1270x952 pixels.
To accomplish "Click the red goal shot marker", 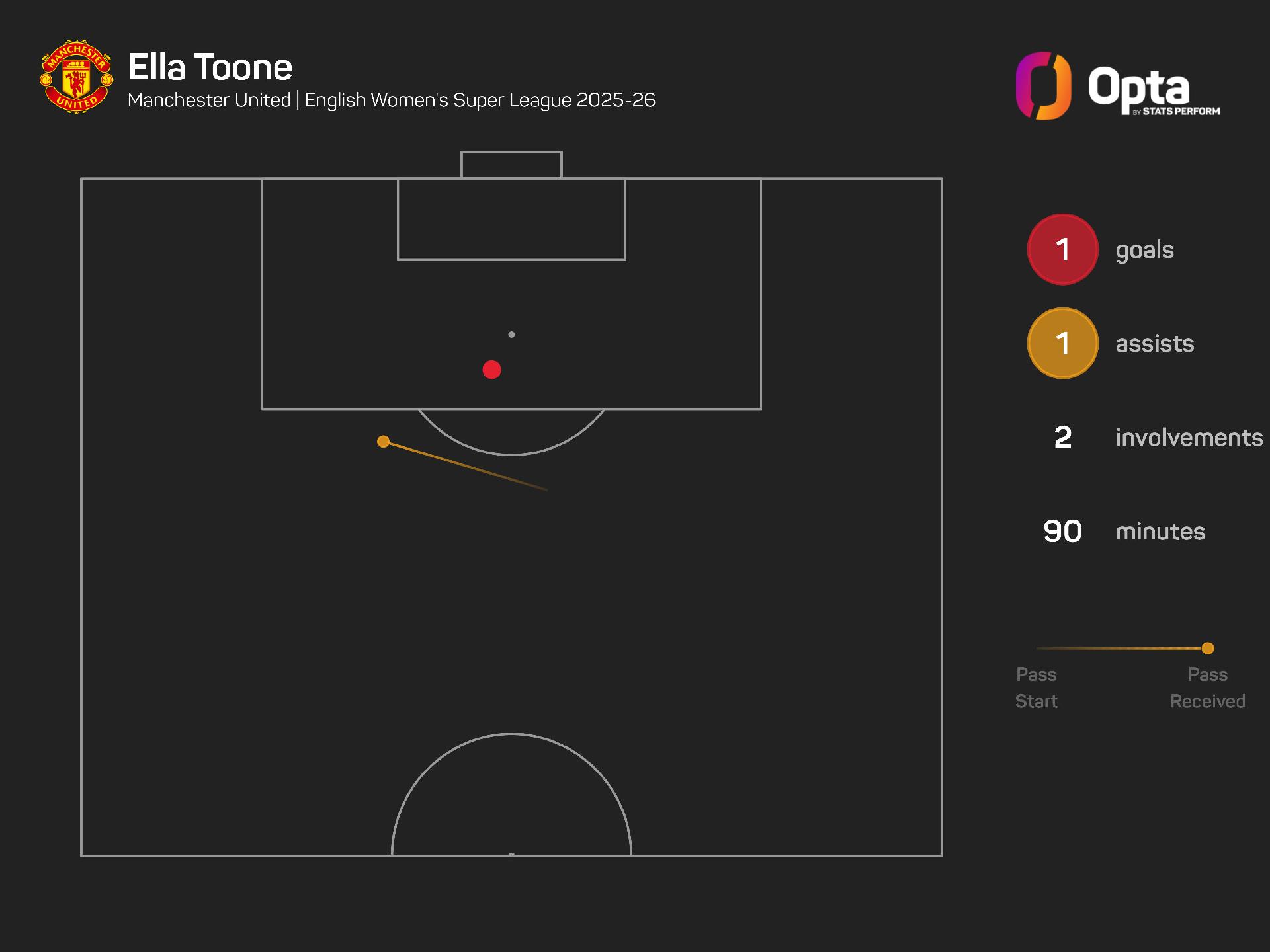I will click(491, 370).
